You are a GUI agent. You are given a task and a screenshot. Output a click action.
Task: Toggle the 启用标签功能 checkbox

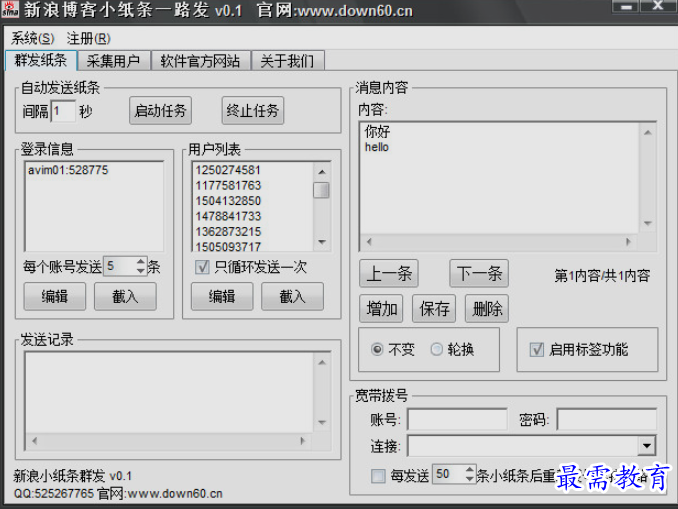click(x=537, y=349)
